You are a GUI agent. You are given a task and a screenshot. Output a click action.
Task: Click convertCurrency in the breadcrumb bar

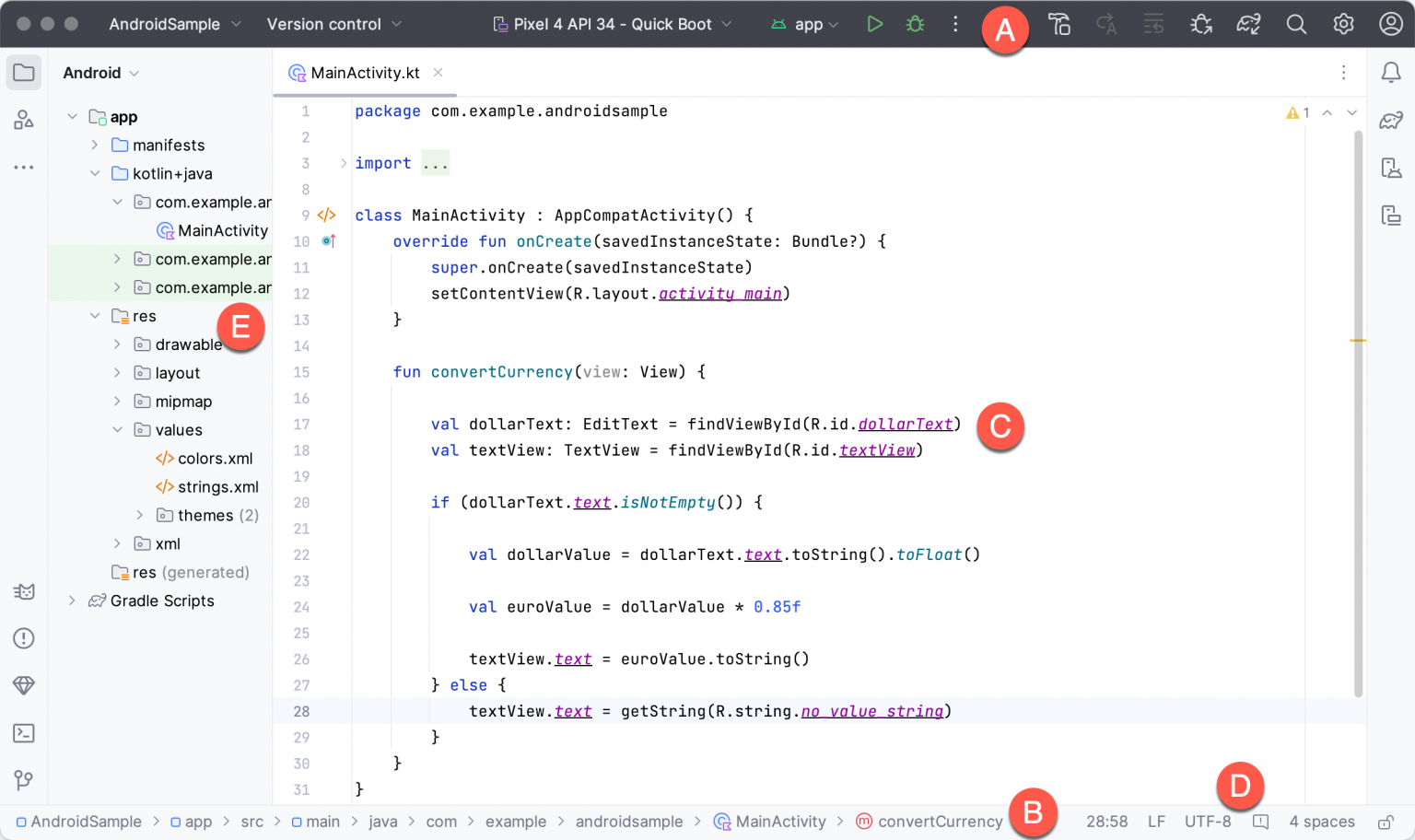(x=940, y=821)
